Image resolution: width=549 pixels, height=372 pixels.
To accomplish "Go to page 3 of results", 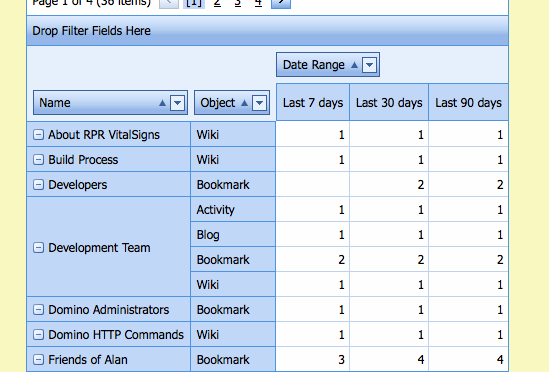I will (238, 3).
